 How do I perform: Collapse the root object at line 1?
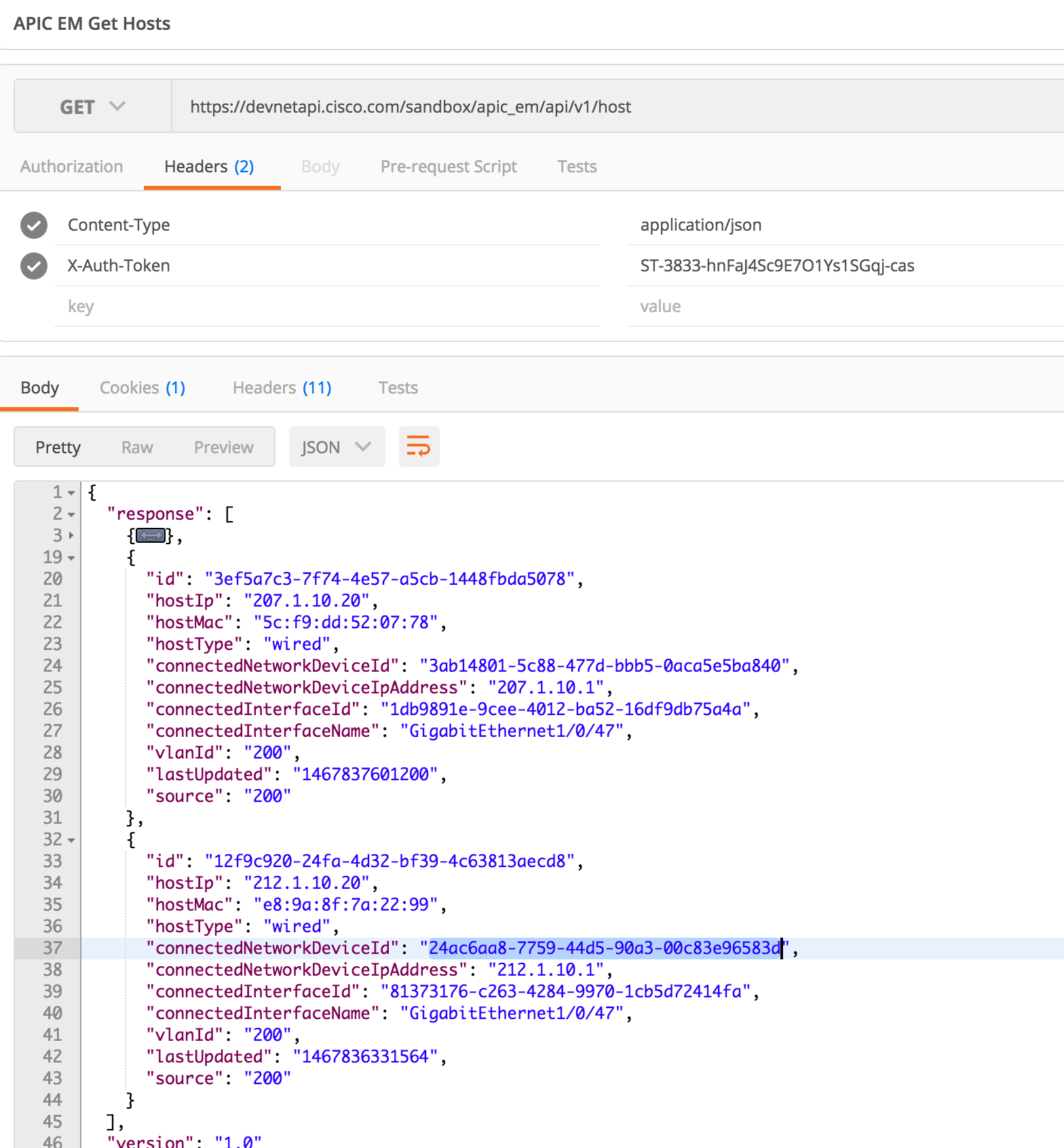(x=71, y=493)
